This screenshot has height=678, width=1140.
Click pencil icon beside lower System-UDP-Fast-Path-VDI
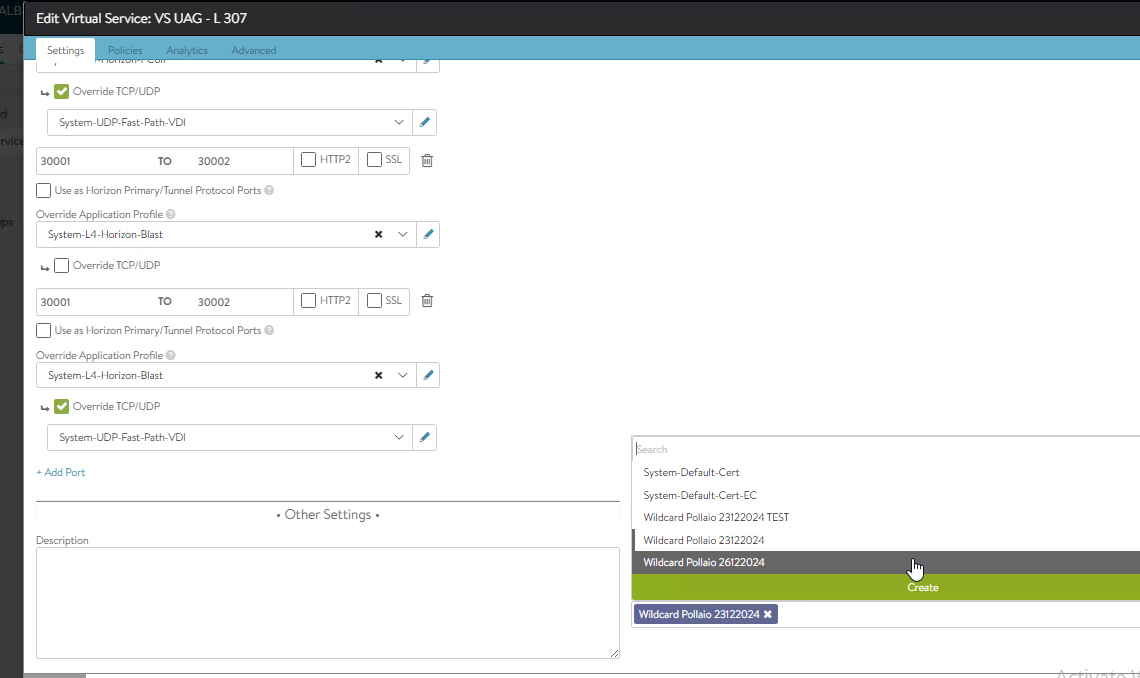coord(424,438)
